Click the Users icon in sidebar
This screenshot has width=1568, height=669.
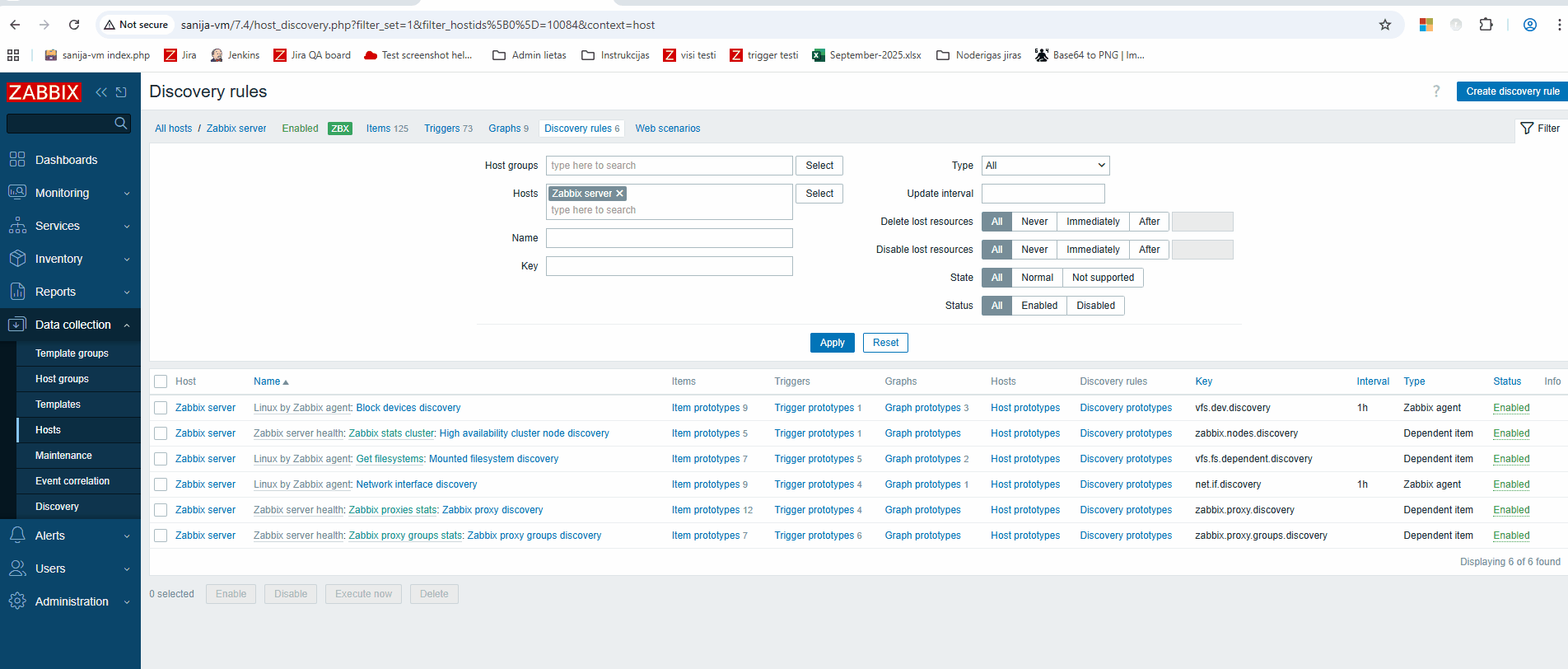17,568
